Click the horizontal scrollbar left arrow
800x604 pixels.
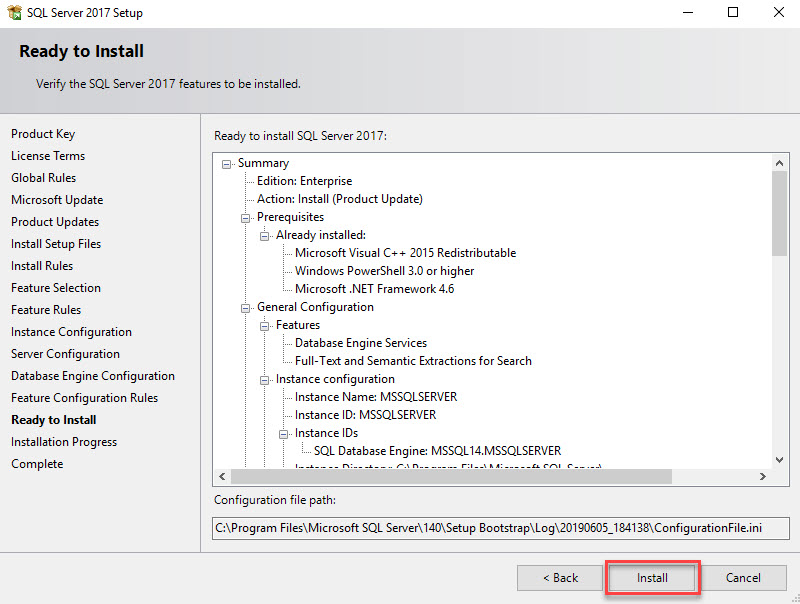click(222, 476)
